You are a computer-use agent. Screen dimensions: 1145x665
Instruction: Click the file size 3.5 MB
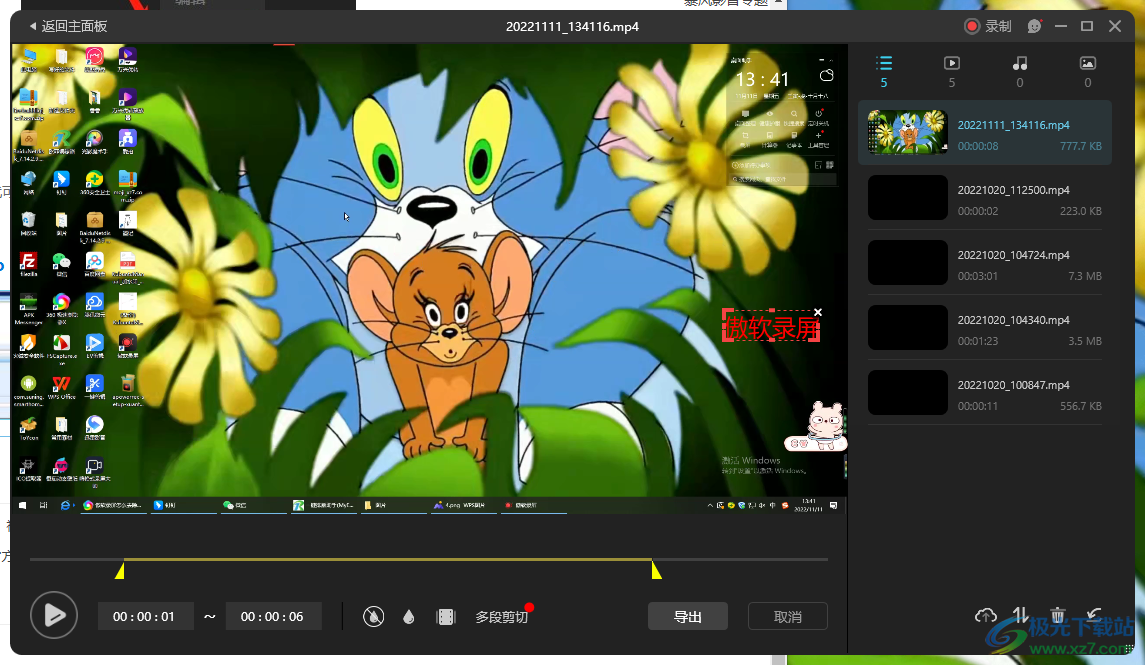1085,341
